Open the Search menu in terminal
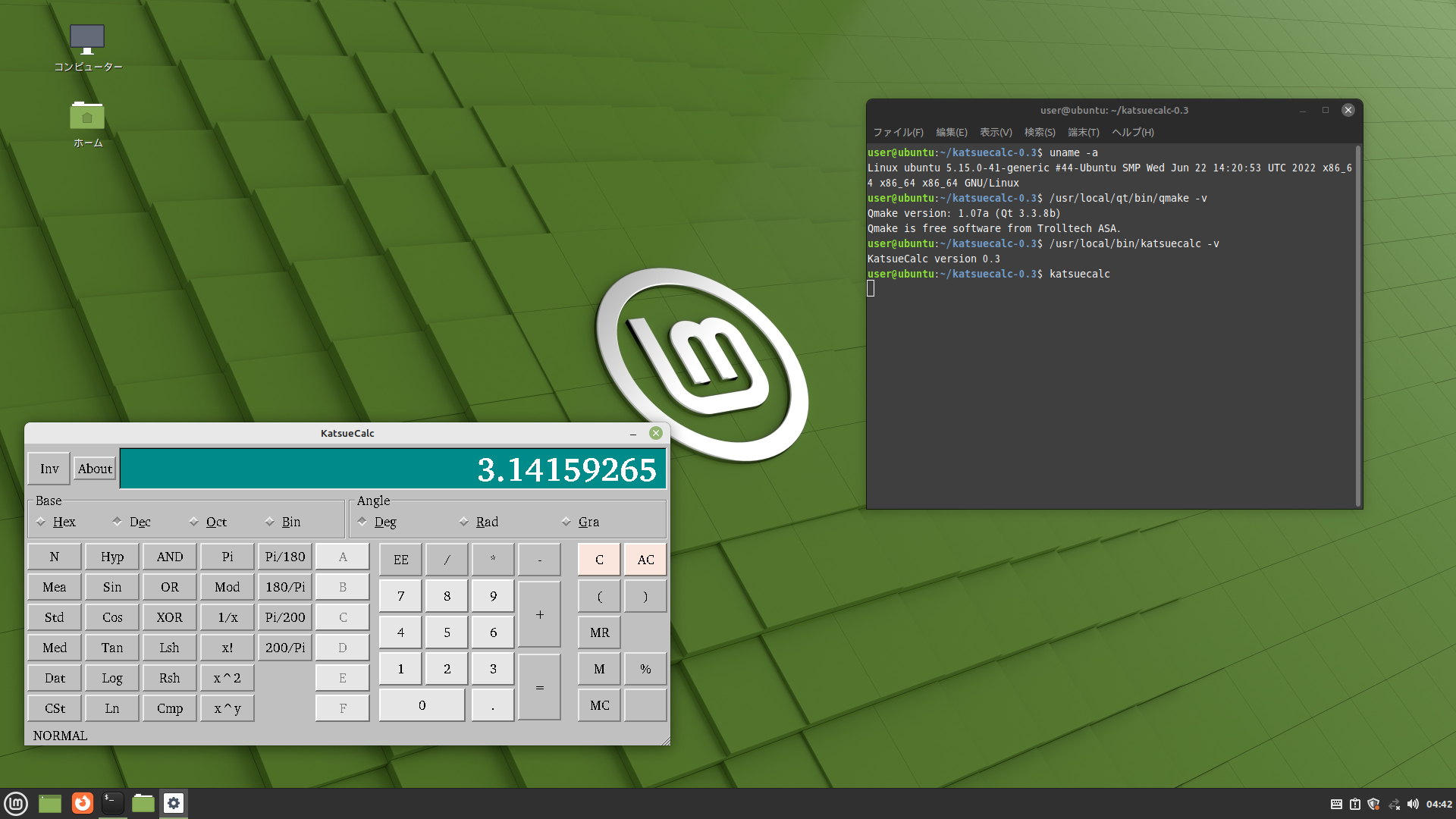This screenshot has width=1456, height=819. [x=1040, y=132]
